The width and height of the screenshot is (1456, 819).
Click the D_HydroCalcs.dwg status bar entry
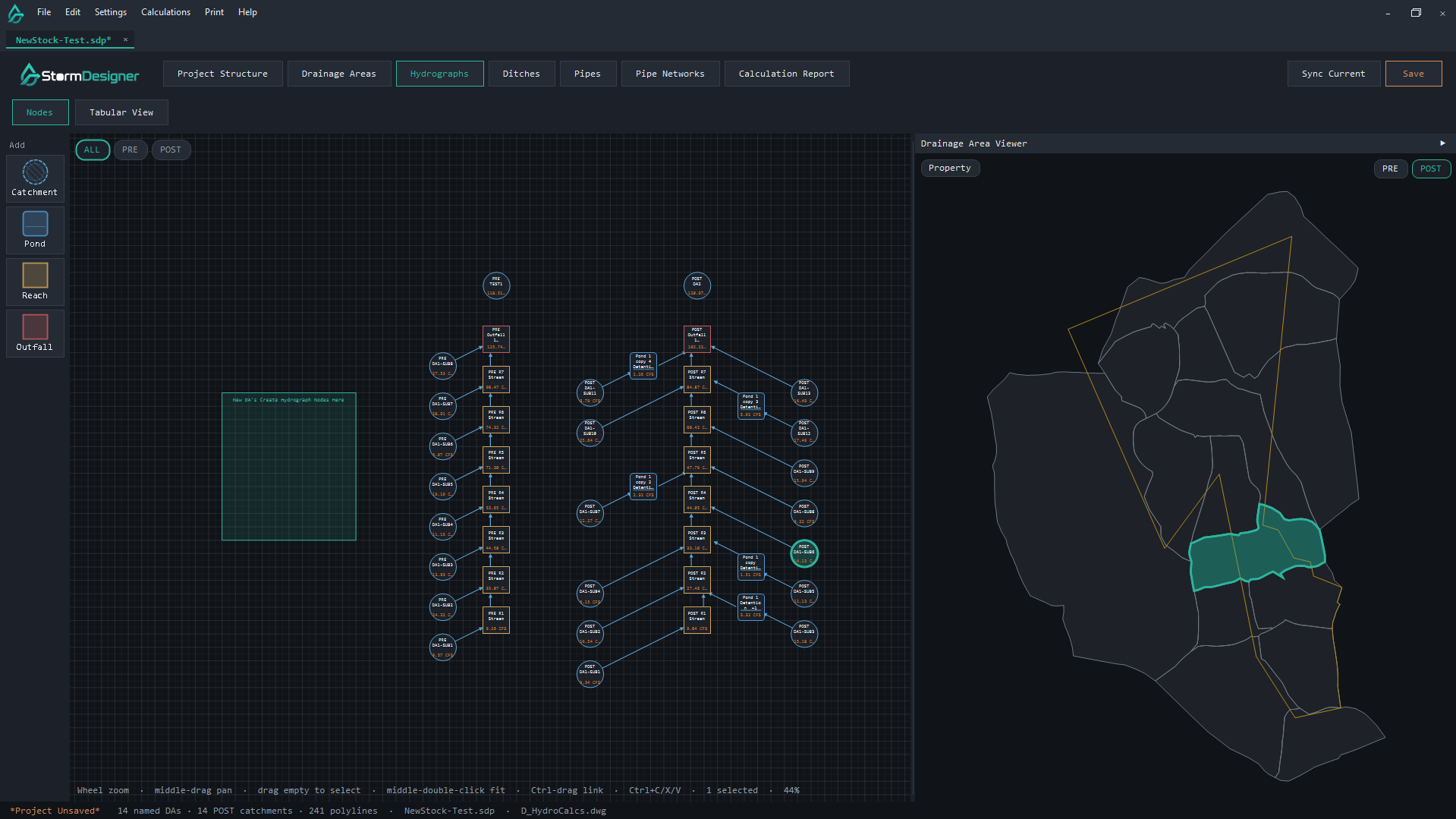click(564, 811)
